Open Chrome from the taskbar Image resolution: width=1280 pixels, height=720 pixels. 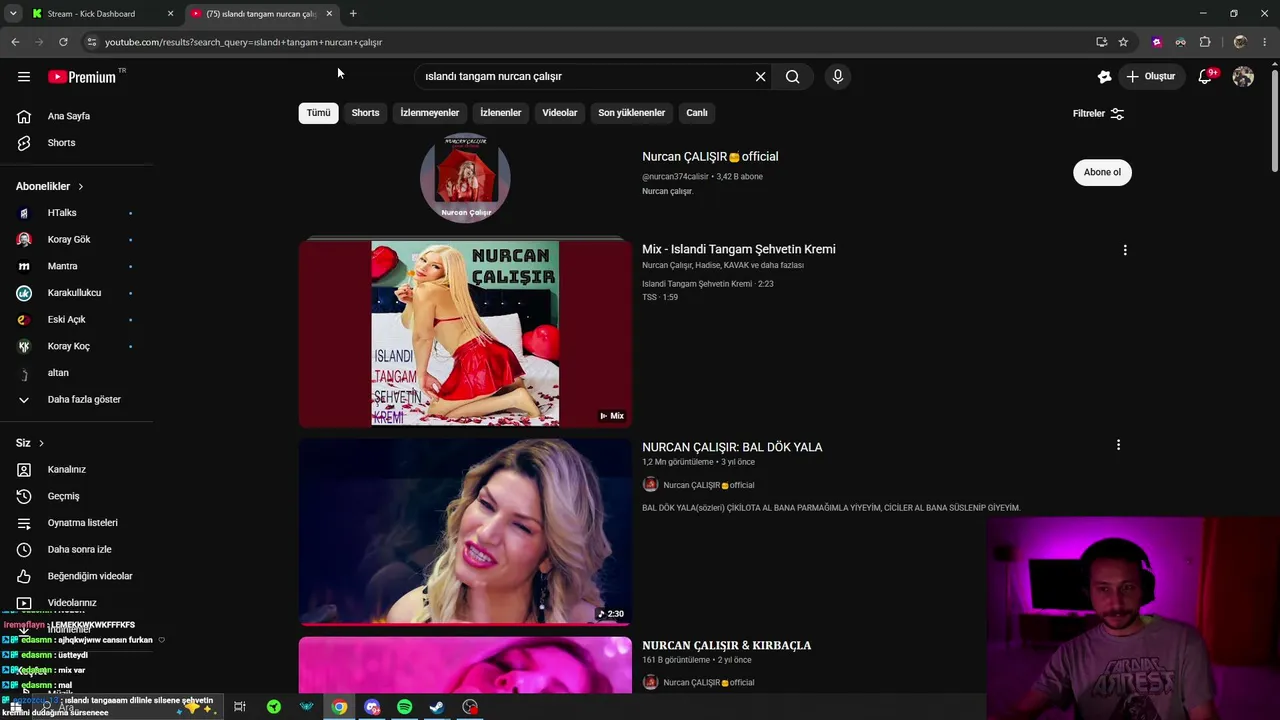tap(340, 707)
